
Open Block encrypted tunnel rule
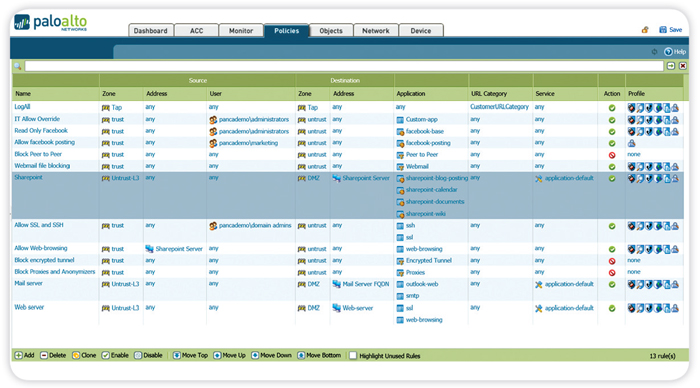(x=44, y=260)
